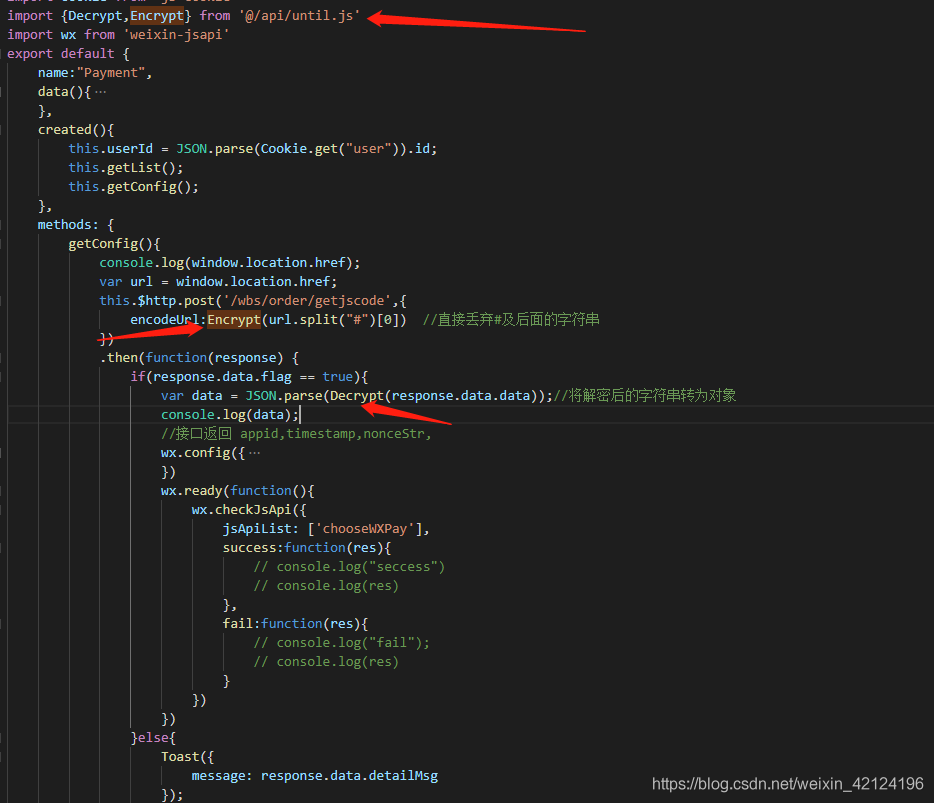Screen dimensions: 934x803
Task: Expand the folded data() block ellipsis
Action: (100, 92)
